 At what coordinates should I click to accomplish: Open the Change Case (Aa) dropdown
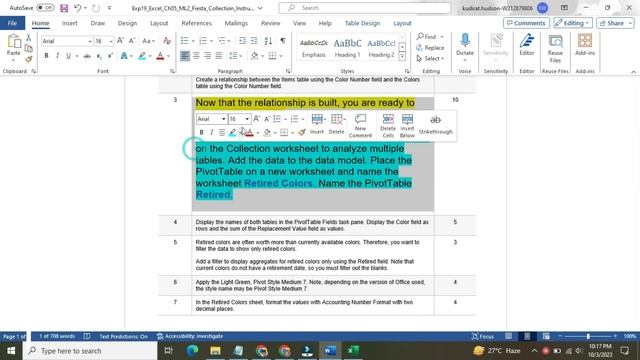tap(149, 41)
